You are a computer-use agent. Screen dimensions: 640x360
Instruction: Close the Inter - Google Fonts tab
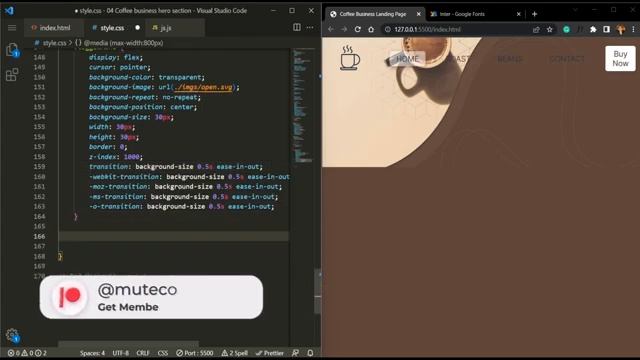pyautogui.click(x=518, y=14)
